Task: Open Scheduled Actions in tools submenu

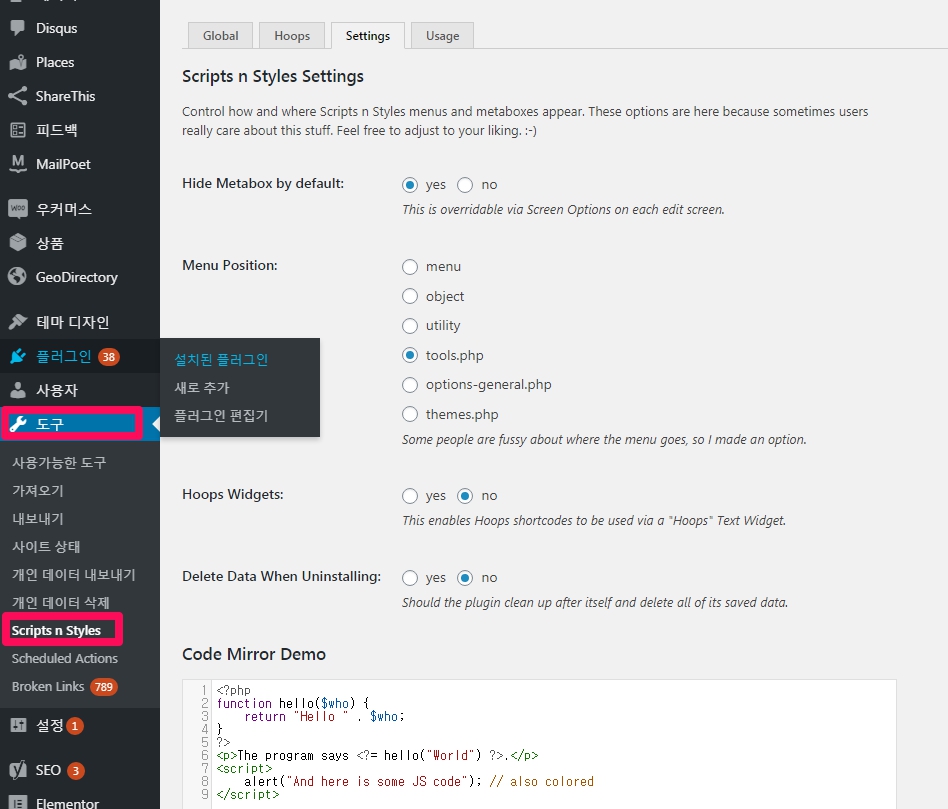Action: (65, 658)
